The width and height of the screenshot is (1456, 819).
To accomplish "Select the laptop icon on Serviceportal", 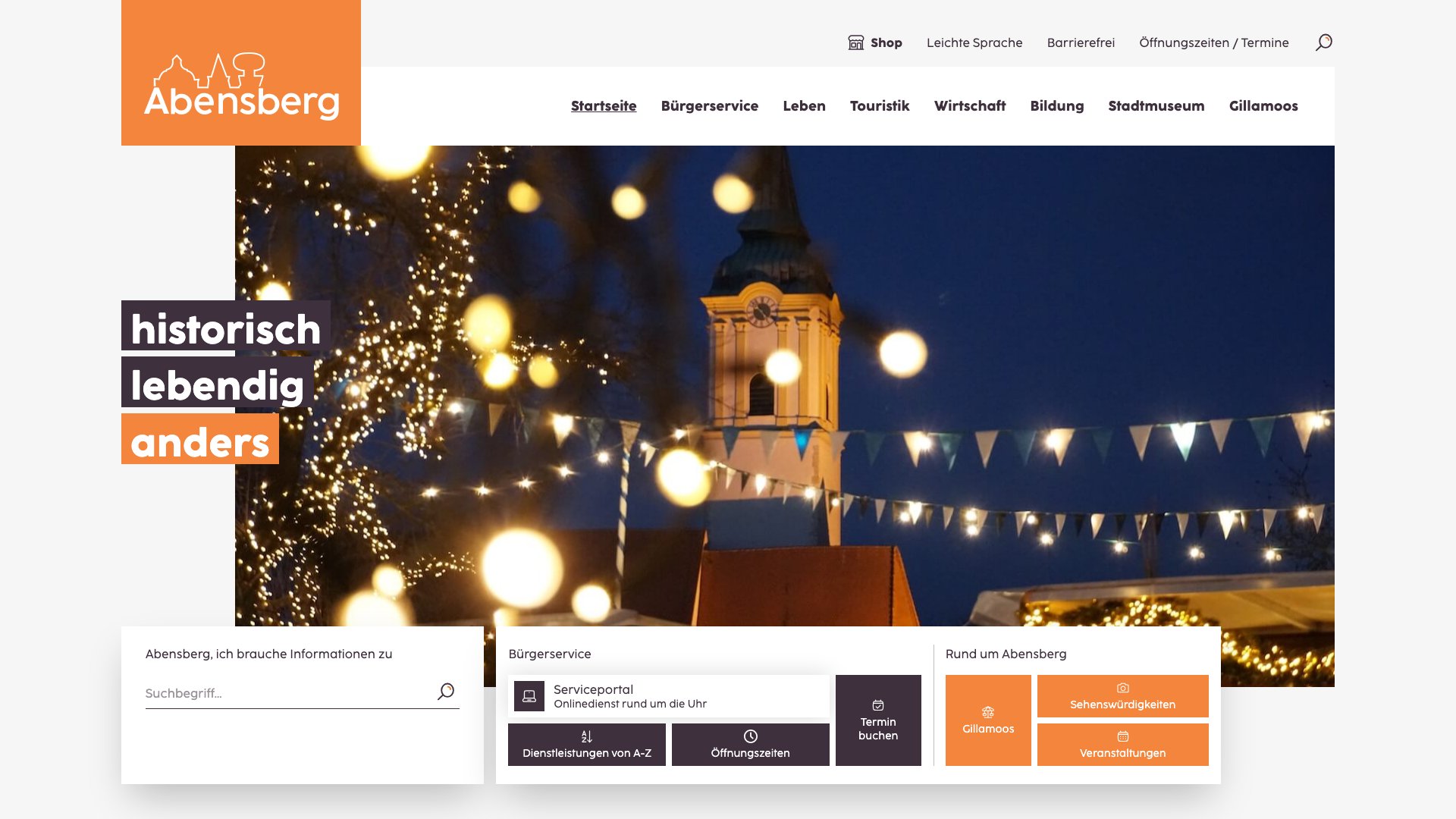I will click(x=529, y=696).
